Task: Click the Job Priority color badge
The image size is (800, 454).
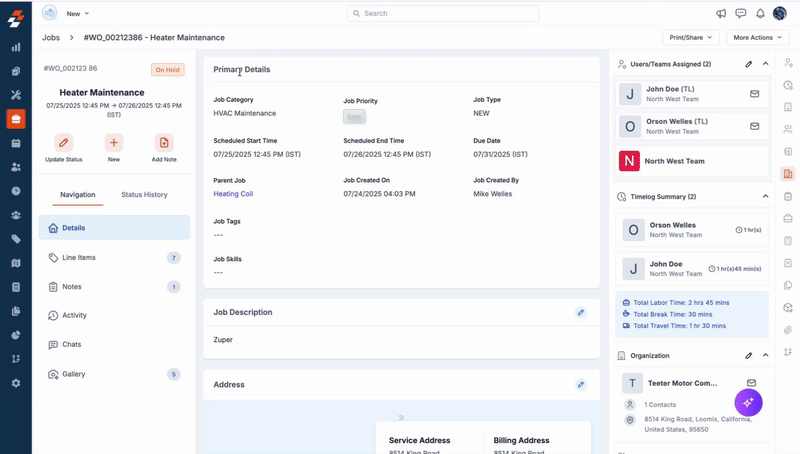Action: (x=354, y=117)
